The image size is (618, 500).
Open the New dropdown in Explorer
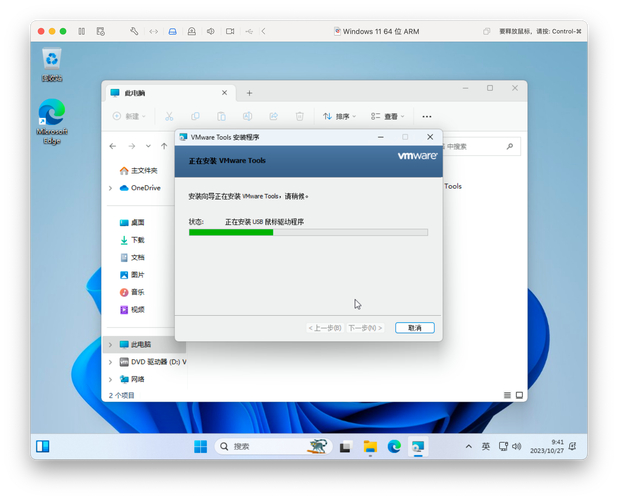(x=129, y=116)
